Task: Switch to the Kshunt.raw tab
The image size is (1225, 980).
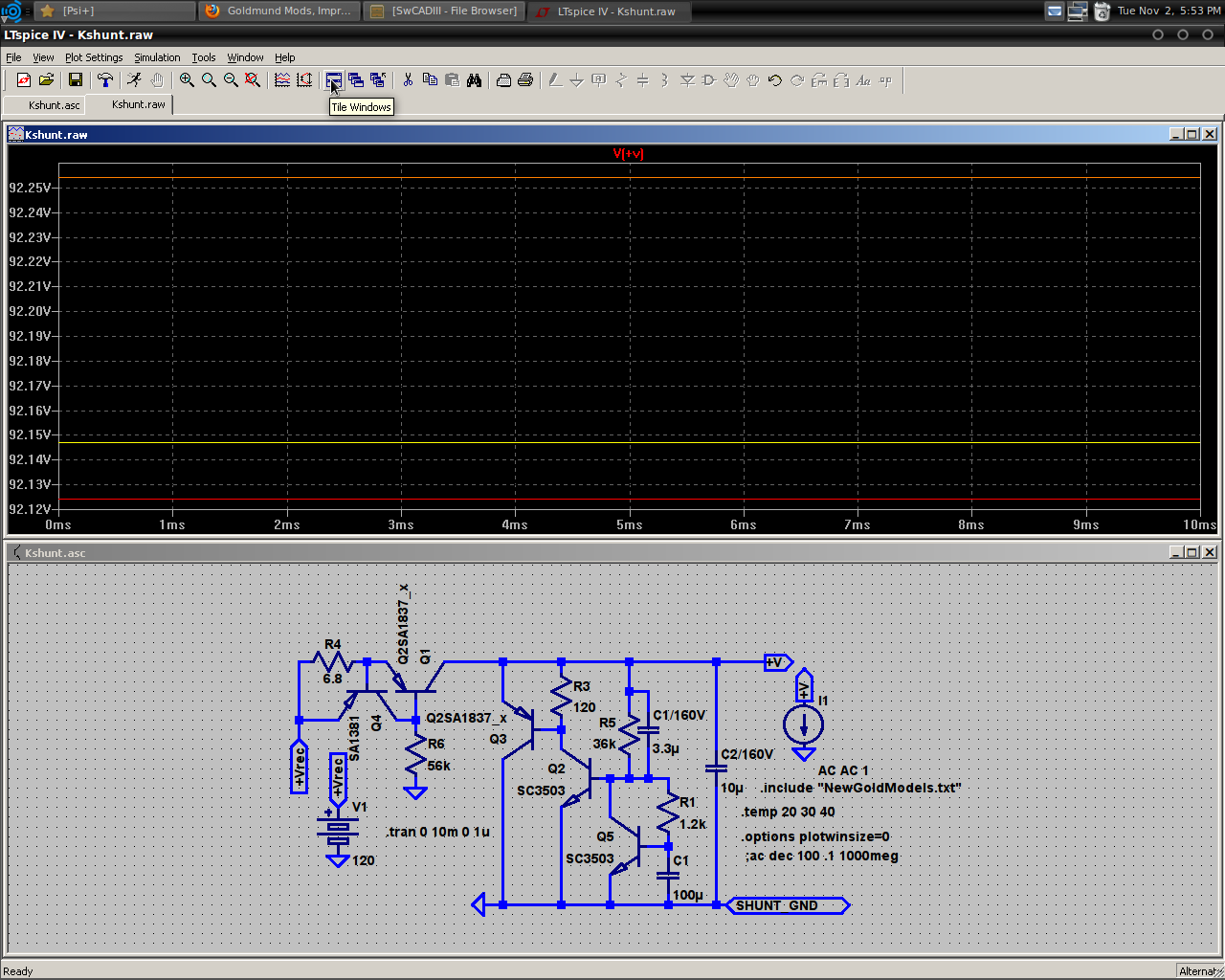Action: 129,104
